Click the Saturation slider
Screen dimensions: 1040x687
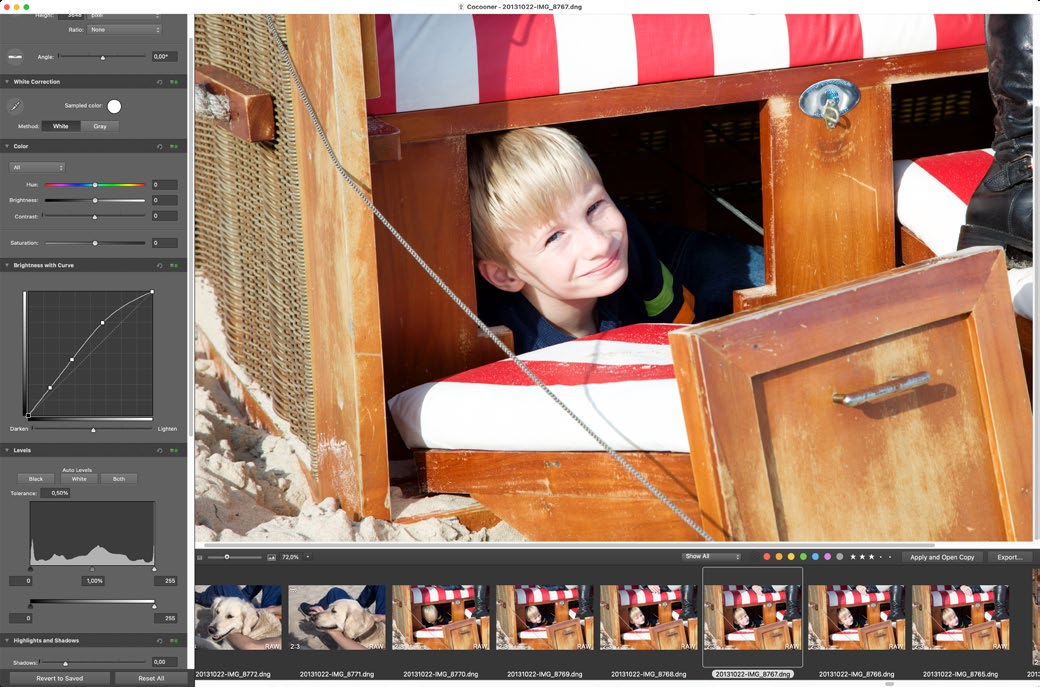pos(94,243)
